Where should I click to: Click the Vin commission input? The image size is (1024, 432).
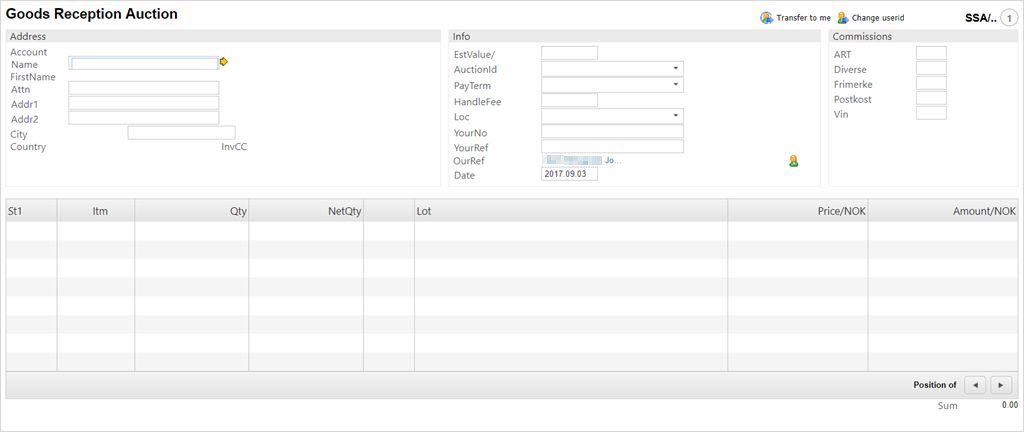[931, 113]
